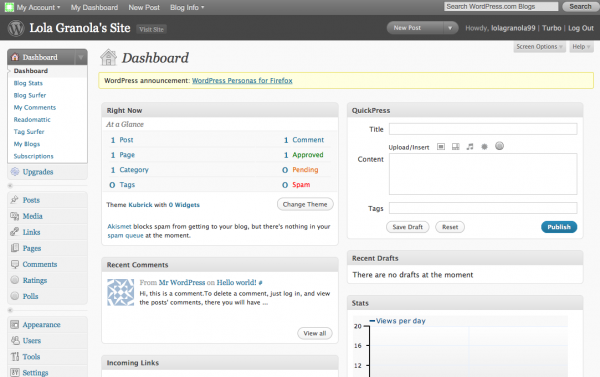Click the Add Media star icon in QuickPress
The height and width of the screenshot is (377, 600).
click(484, 147)
